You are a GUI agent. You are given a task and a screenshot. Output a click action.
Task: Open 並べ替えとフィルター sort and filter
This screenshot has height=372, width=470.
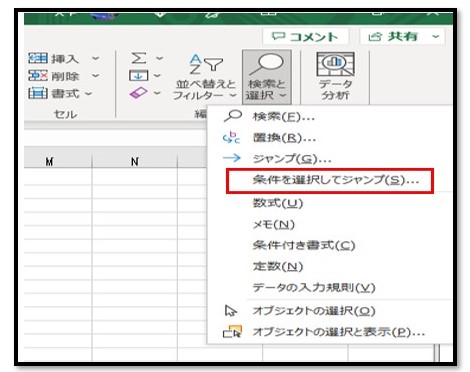(x=204, y=77)
